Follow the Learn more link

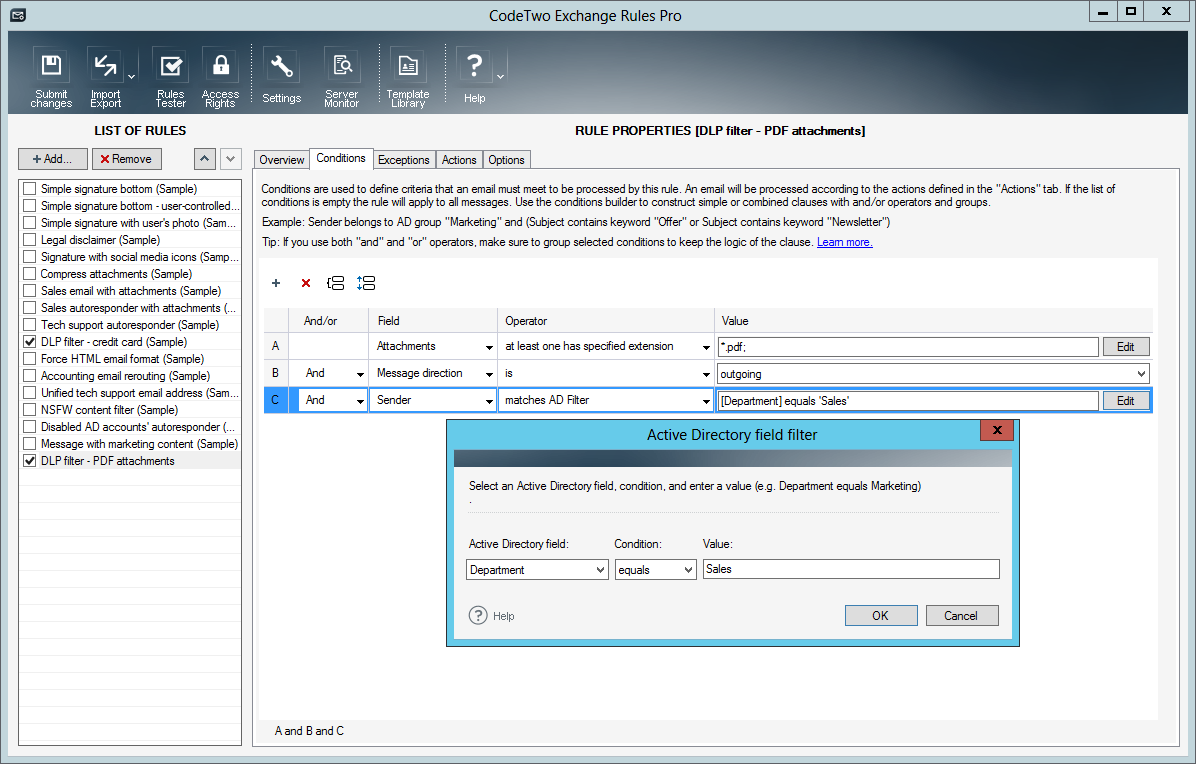[x=844, y=242]
